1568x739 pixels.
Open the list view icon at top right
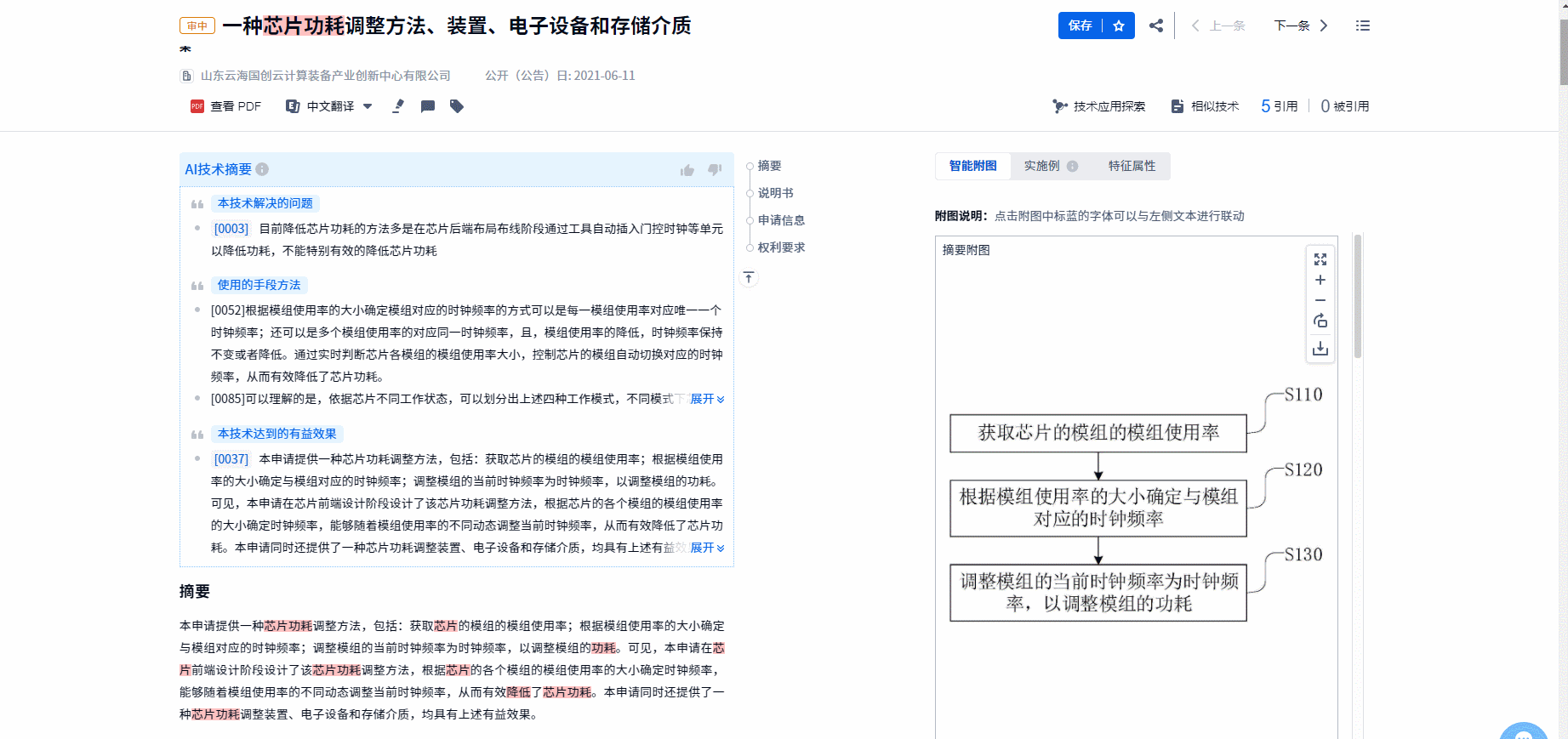coord(1363,26)
